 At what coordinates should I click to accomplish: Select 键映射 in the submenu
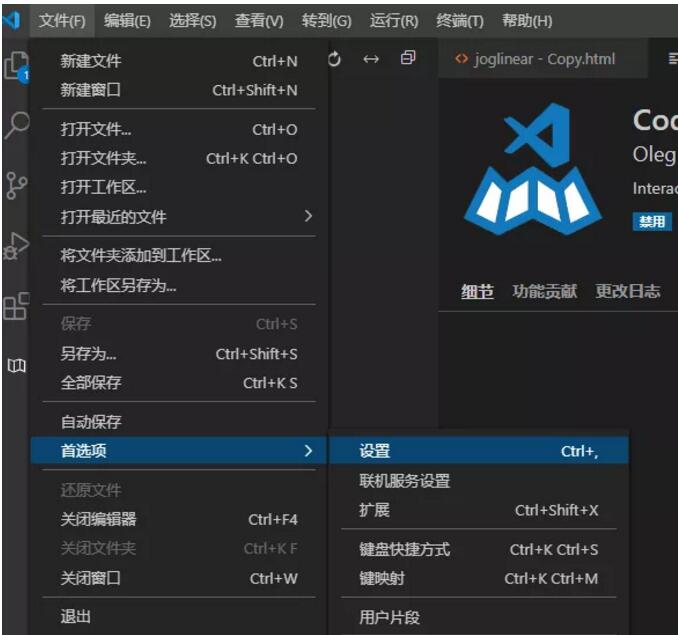pos(479,578)
